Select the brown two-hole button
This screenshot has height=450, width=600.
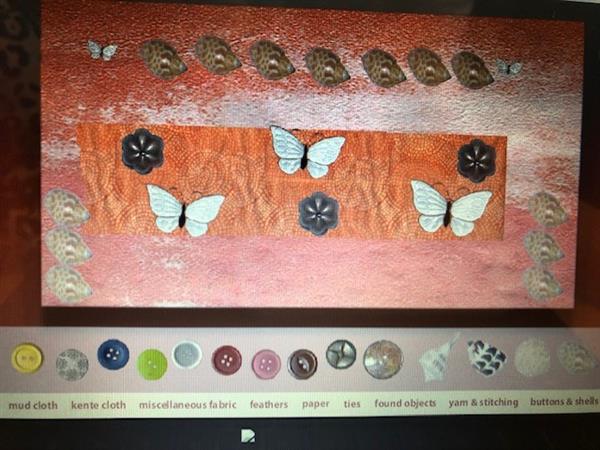302,364
